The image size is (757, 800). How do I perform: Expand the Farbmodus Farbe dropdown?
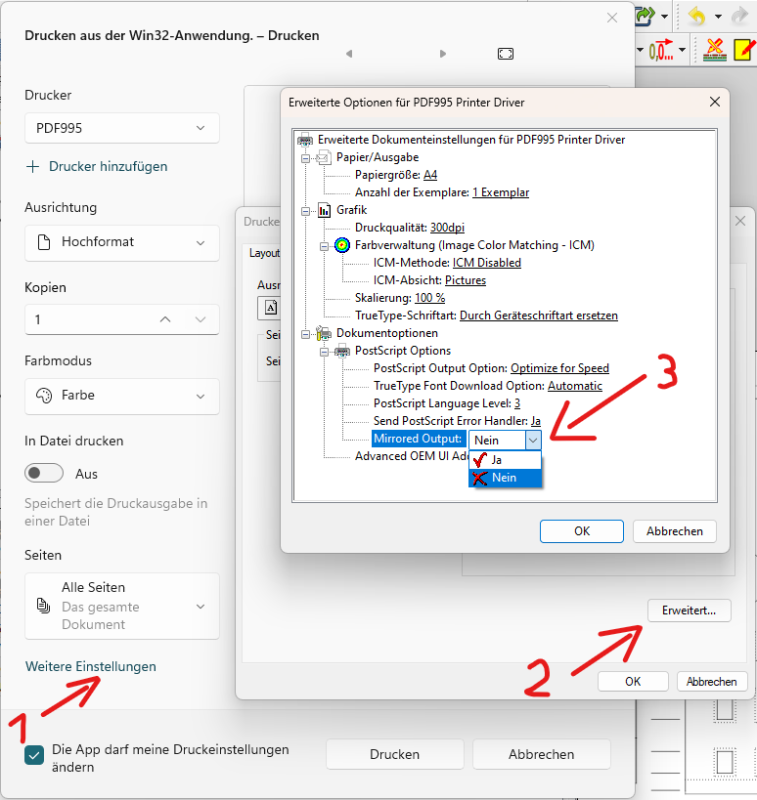point(121,395)
